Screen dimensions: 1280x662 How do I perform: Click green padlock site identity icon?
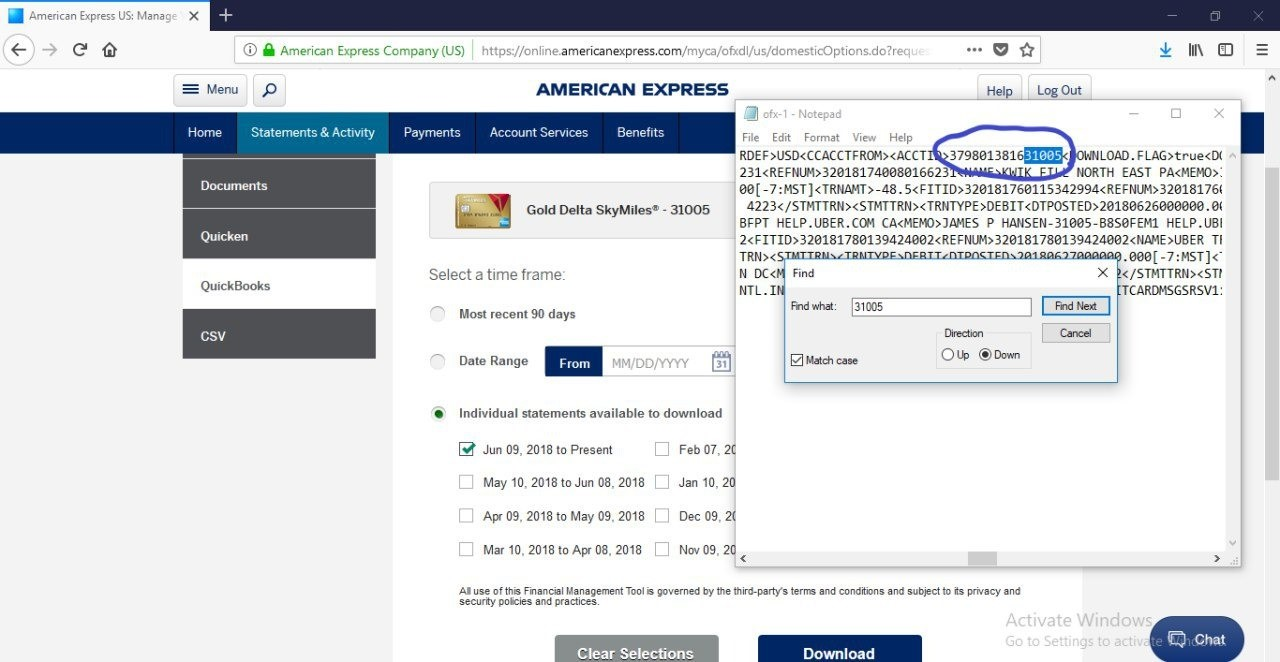[268, 50]
